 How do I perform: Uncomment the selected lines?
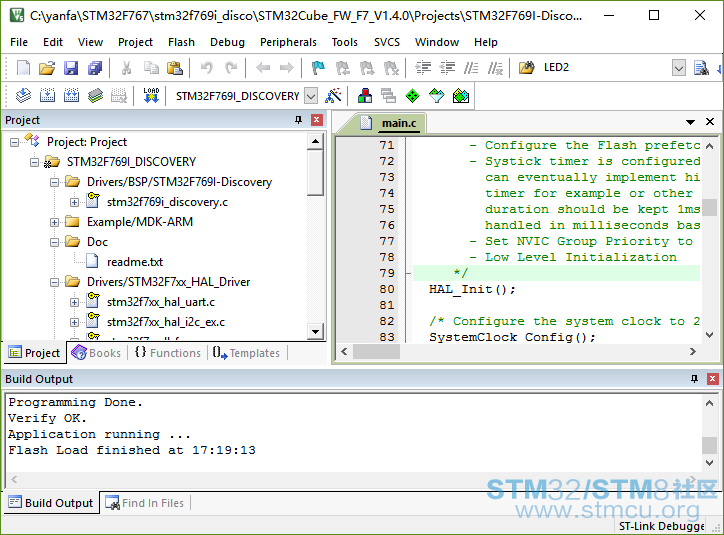(x=495, y=68)
